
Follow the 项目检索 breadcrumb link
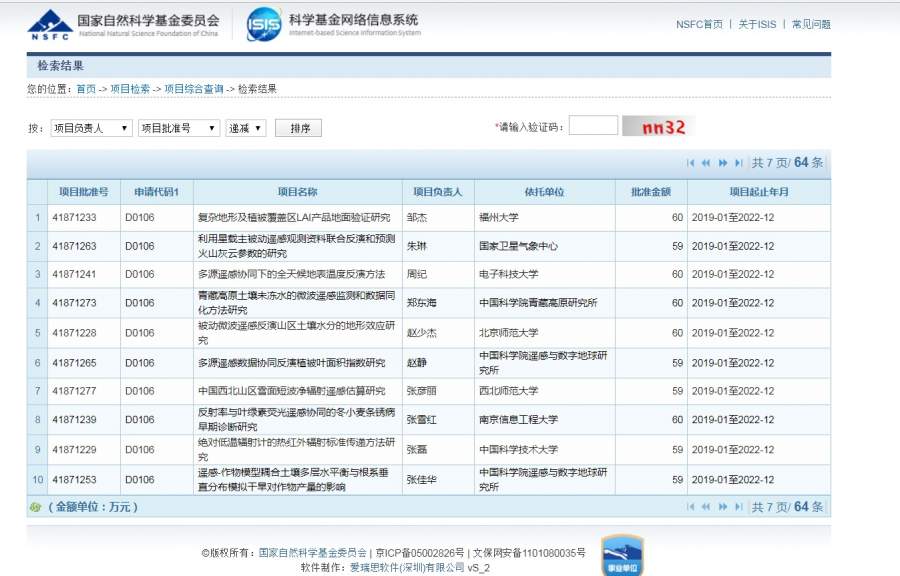(130, 89)
